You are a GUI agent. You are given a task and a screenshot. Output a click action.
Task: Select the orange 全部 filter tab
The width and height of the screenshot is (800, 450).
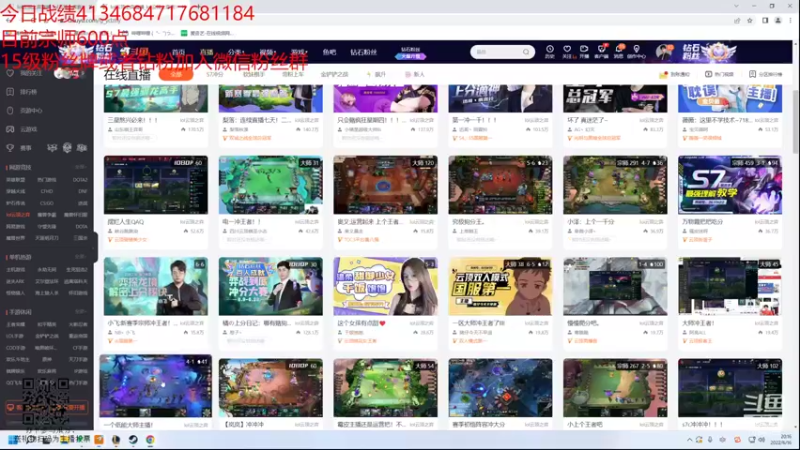(x=176, y=74)
